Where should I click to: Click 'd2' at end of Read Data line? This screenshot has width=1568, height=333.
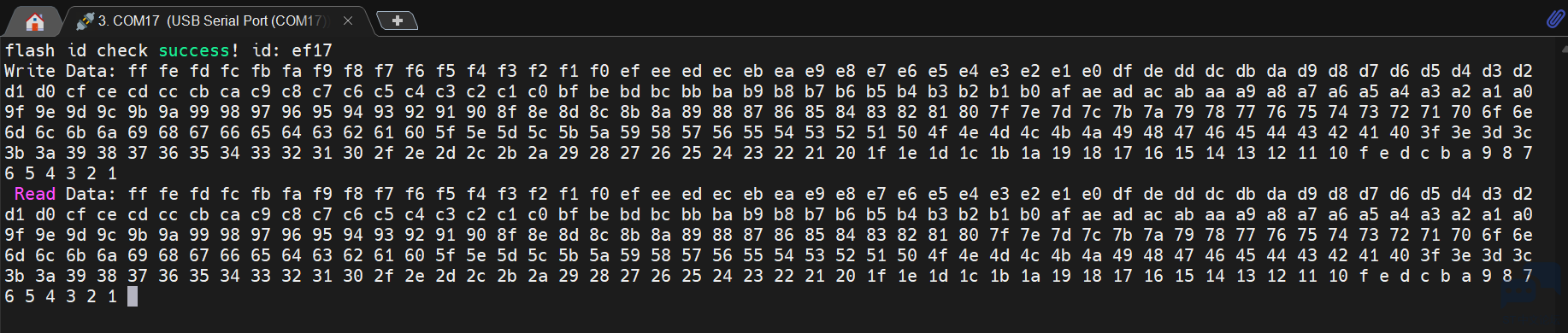(1523, 194)
